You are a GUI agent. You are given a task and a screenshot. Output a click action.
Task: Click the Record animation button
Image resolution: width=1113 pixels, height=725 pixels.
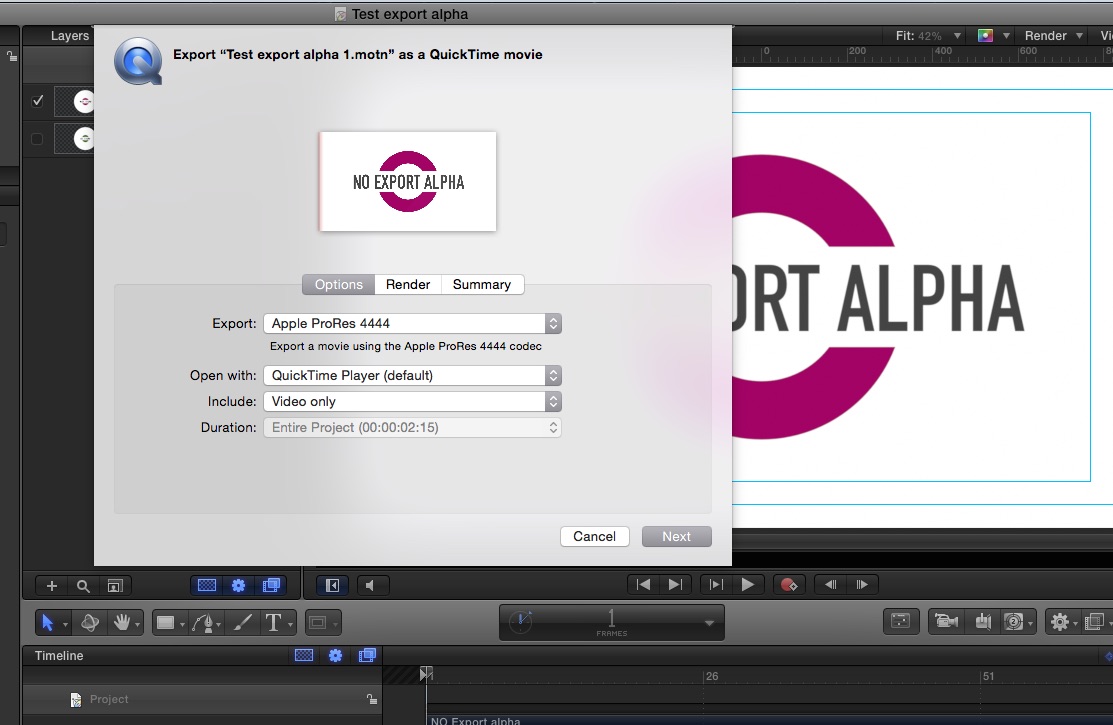pos(788,585)
